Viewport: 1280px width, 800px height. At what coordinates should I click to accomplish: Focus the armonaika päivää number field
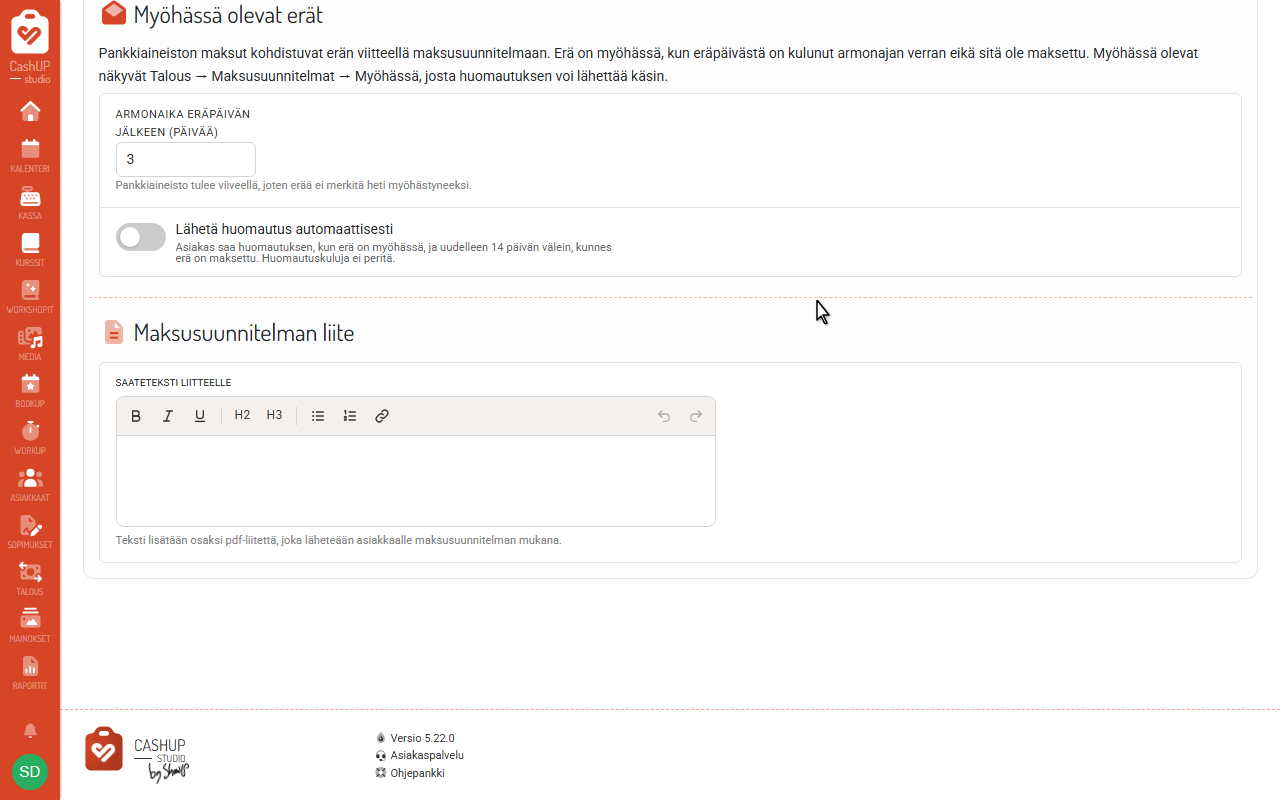click(186, 160)
